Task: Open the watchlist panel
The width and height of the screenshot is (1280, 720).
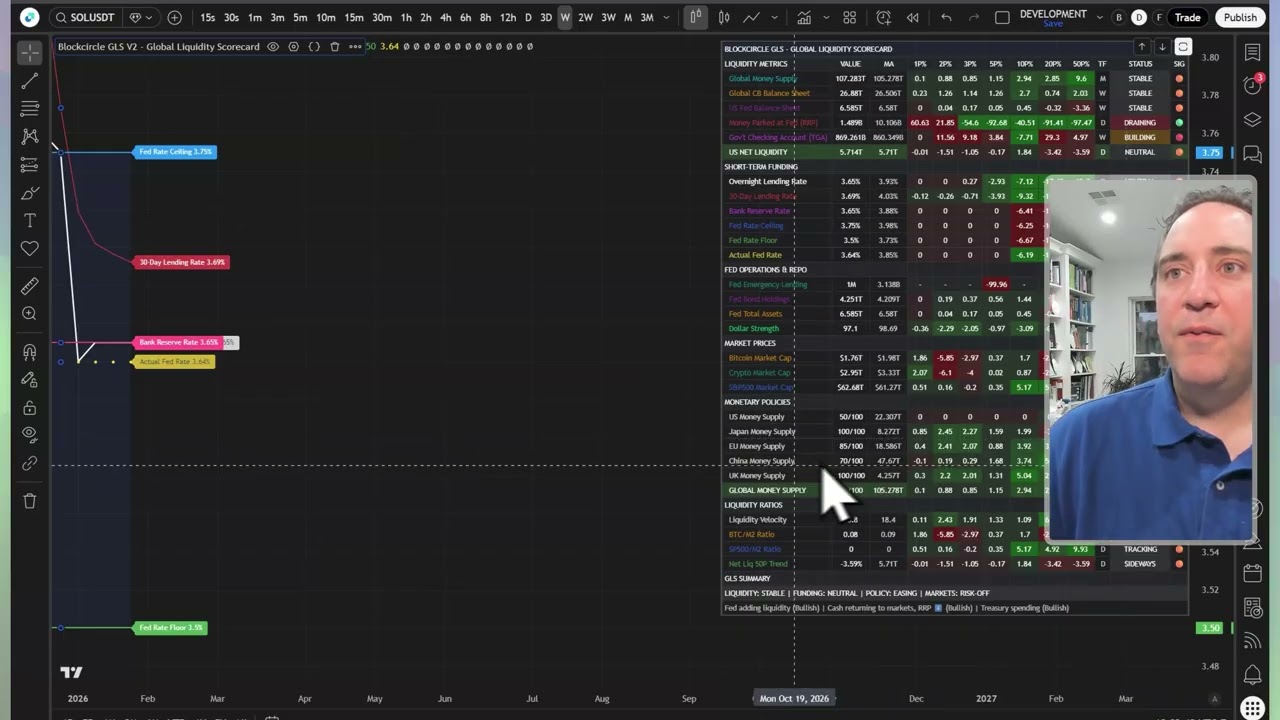Action: [1253, 52]
